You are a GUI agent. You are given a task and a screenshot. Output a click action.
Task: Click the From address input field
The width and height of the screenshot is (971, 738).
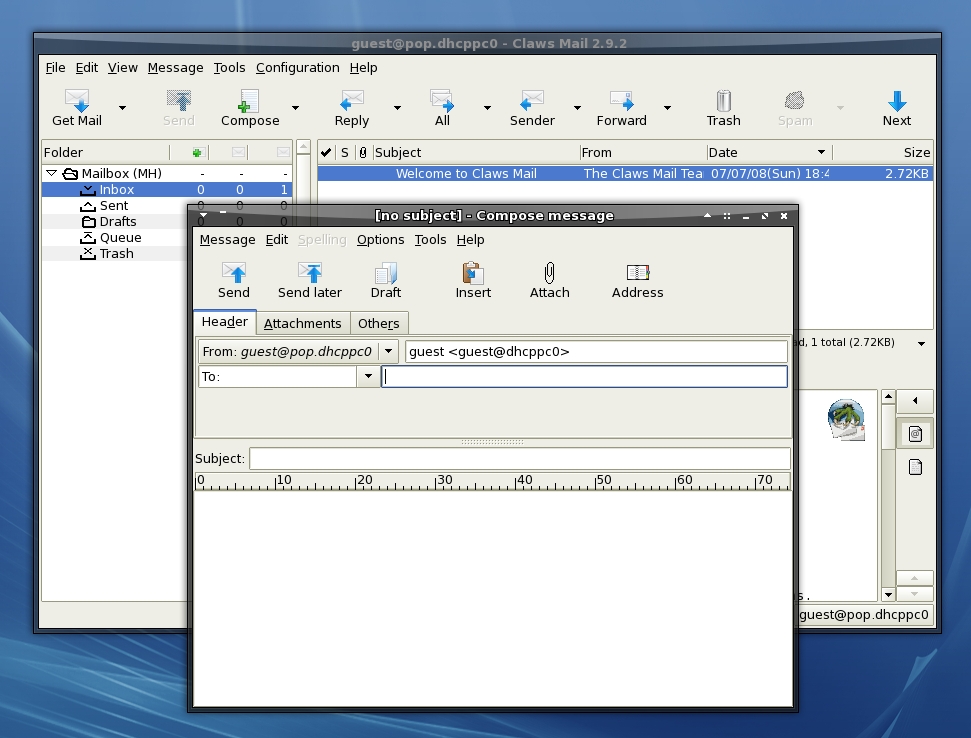(x=596, y=352)
